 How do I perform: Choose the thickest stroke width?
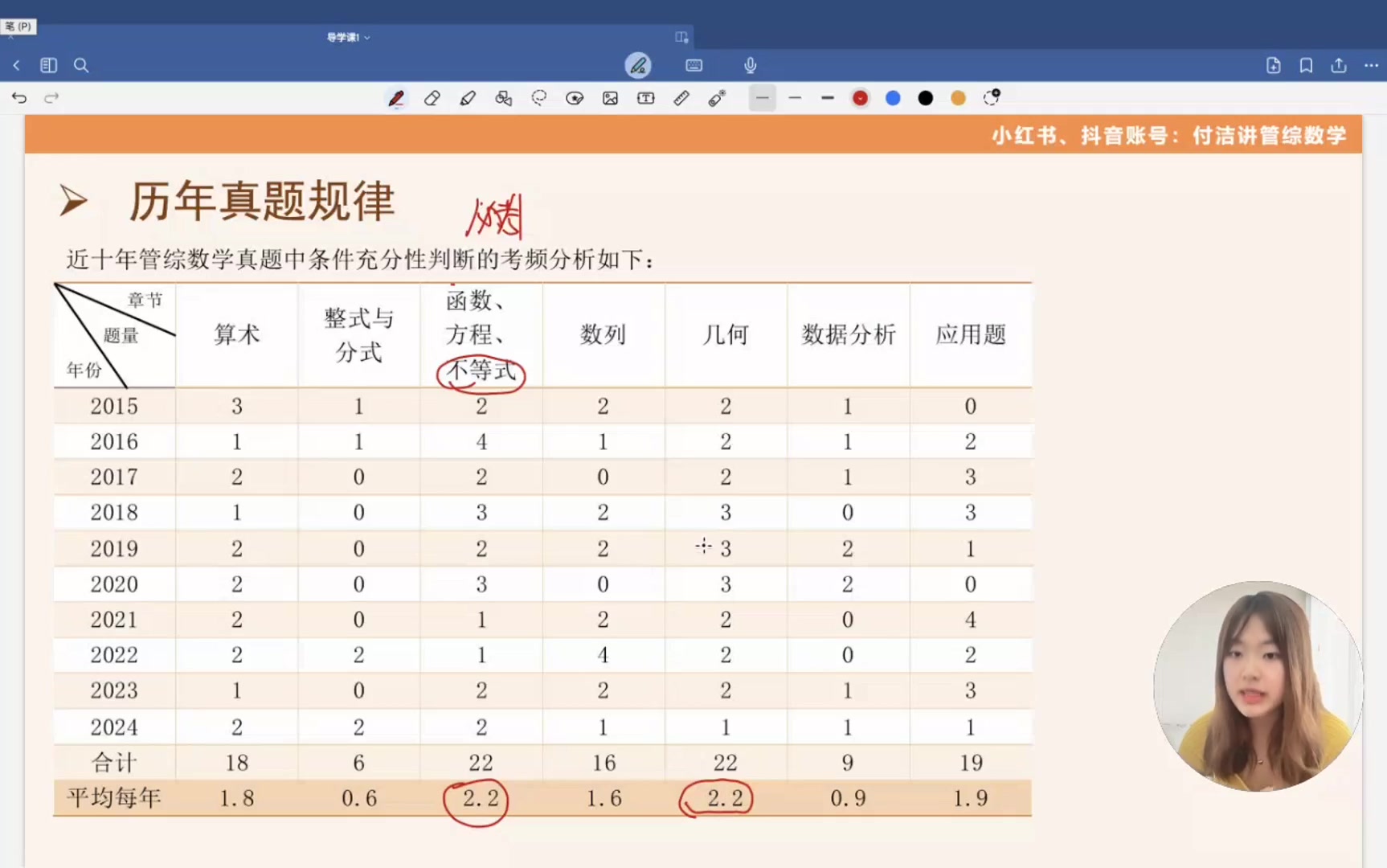[x=828, y=98]
